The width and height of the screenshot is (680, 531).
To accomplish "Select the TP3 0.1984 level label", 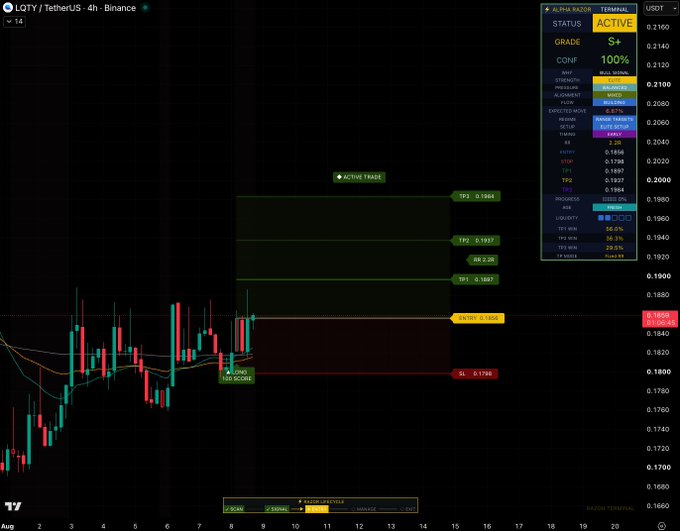I will pyautogui.click(x=476, y=197).
